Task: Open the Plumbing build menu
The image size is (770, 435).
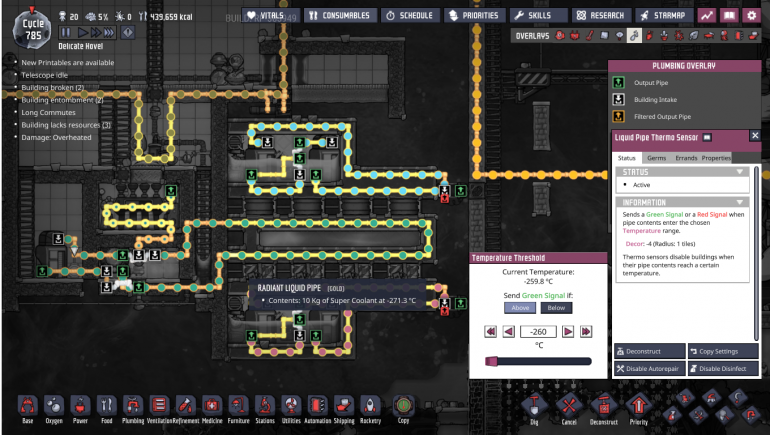Action: pyautogui.click(x=132, y=407)
